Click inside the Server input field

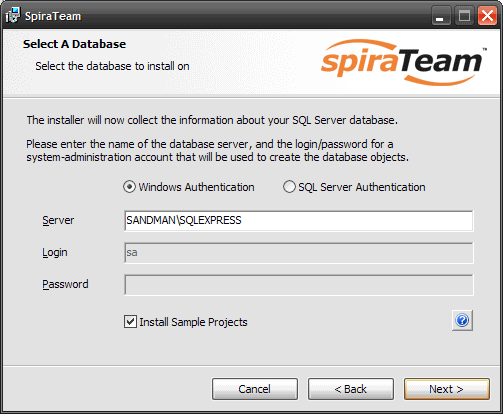tap(299, 220)
